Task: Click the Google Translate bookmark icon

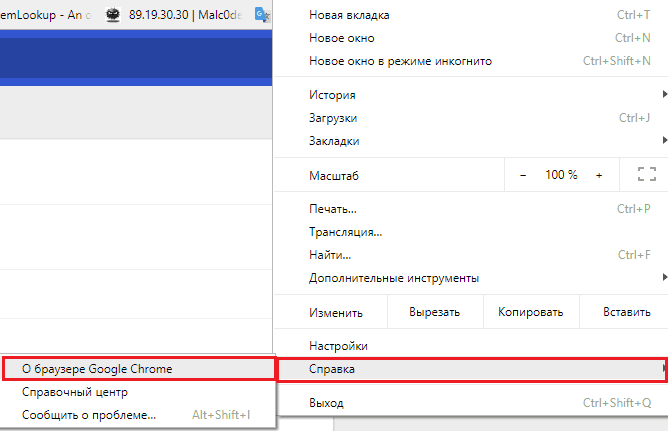Action: [x=262, y=15]
